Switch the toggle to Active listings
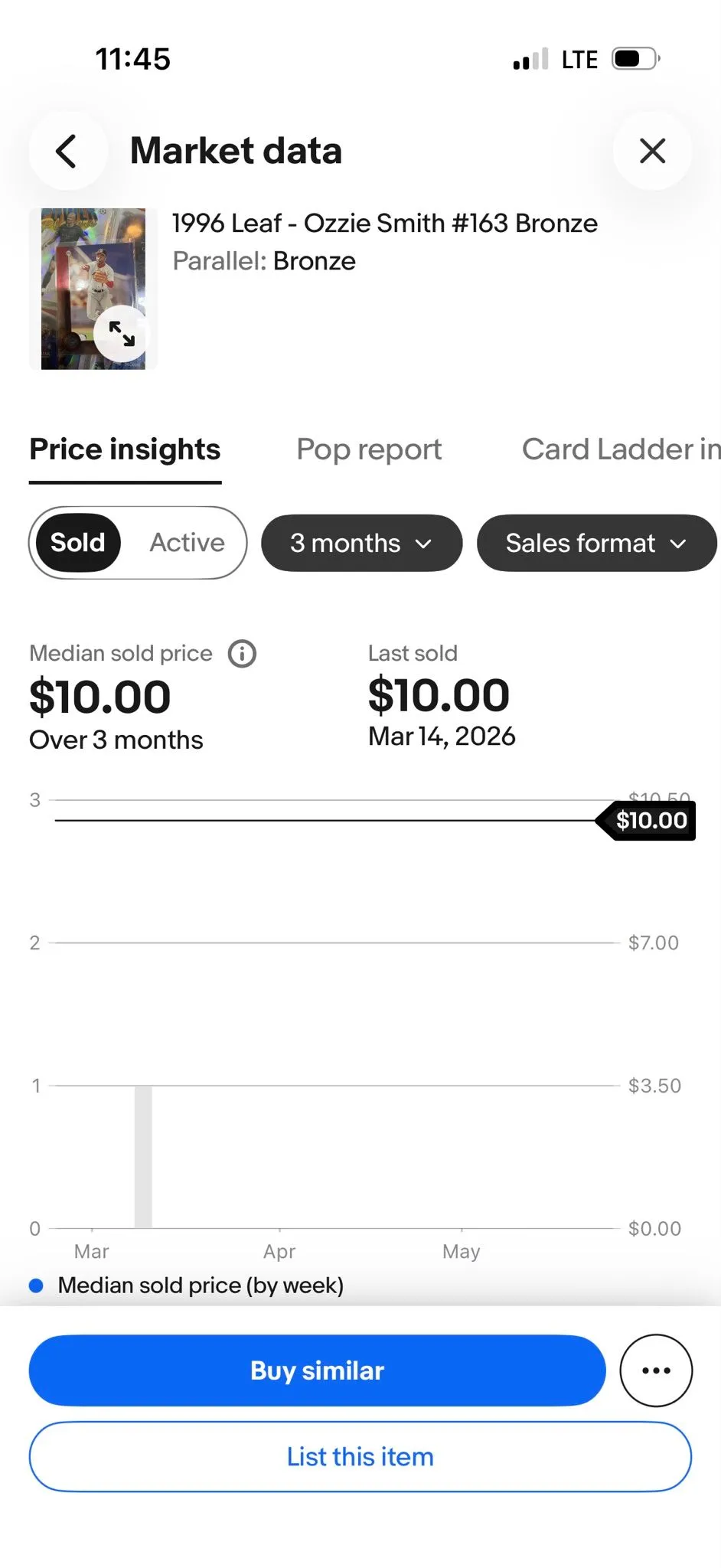This screenshot has width=721, height=1568. tap(187, 543)
